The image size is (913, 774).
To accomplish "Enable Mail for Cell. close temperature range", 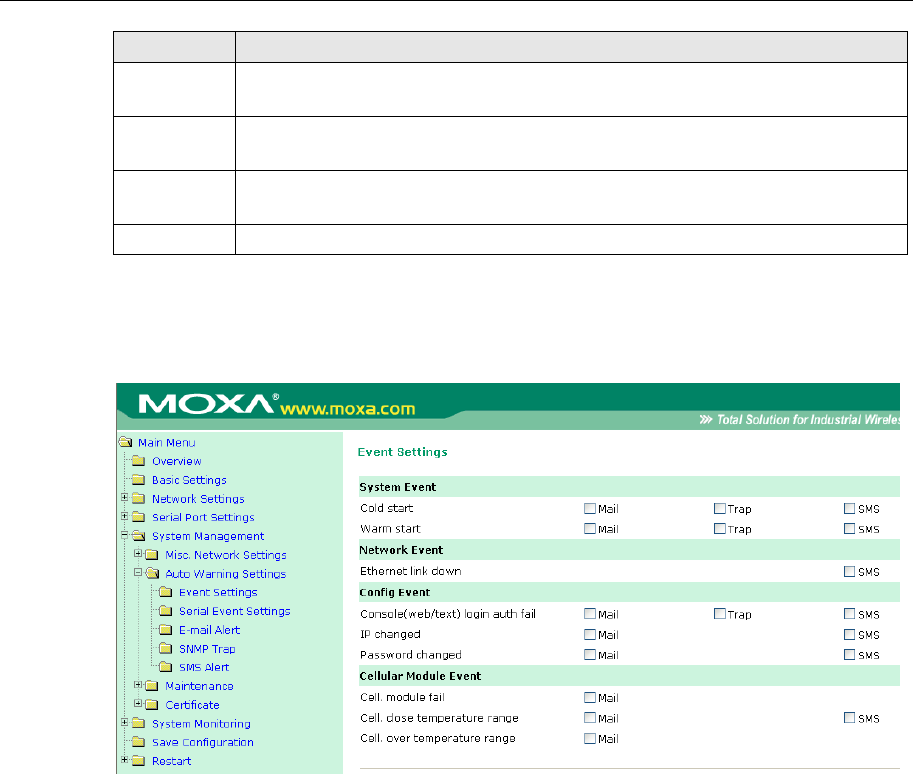I will tap(590, 718).
